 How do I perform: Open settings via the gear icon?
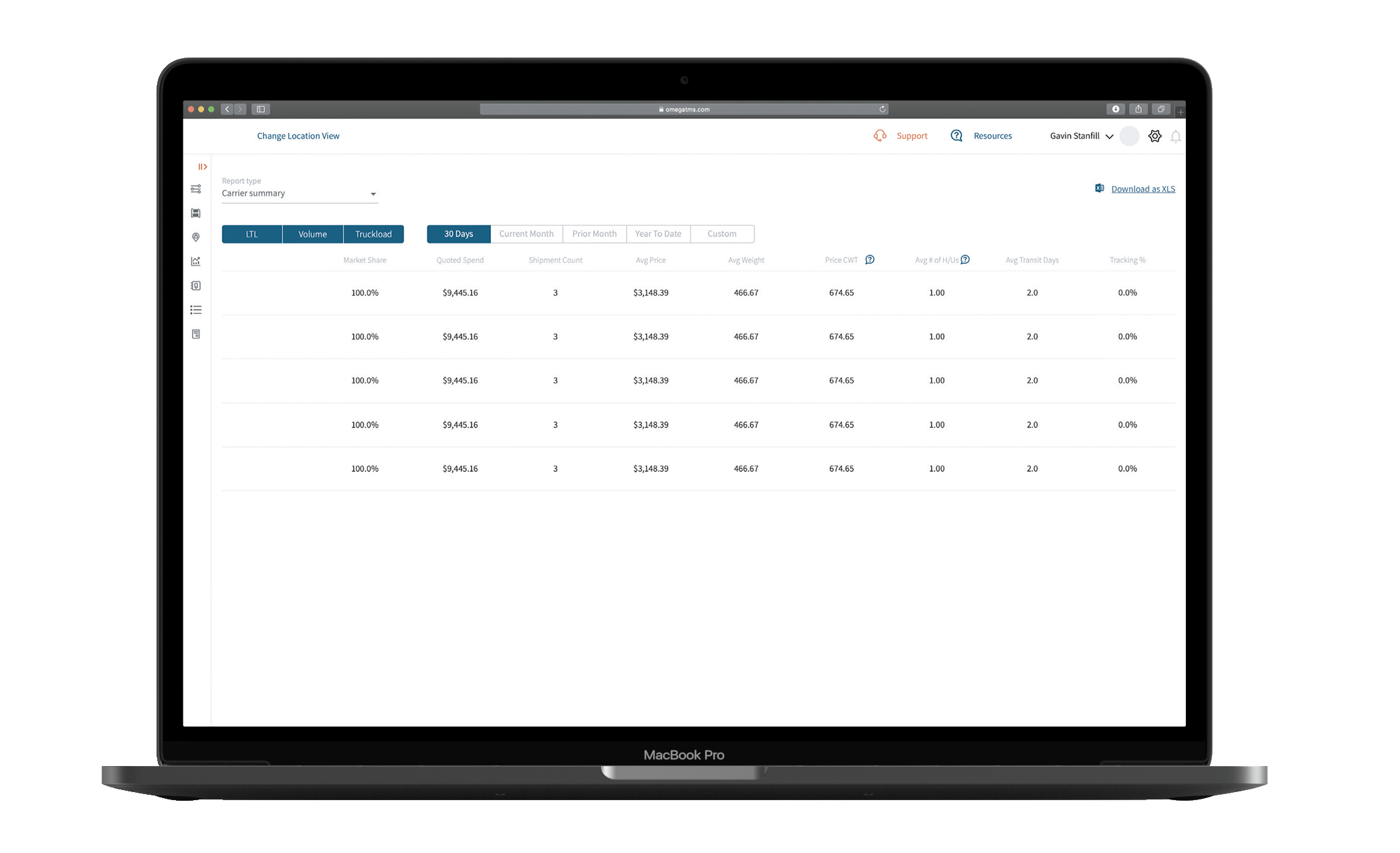pos(1155,136)
